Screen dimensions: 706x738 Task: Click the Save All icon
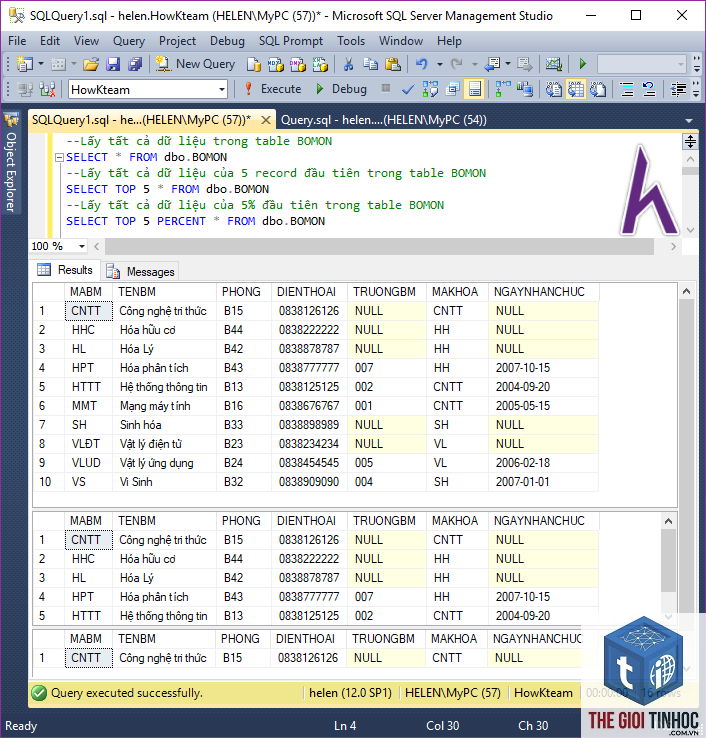(x=135, y=64)
